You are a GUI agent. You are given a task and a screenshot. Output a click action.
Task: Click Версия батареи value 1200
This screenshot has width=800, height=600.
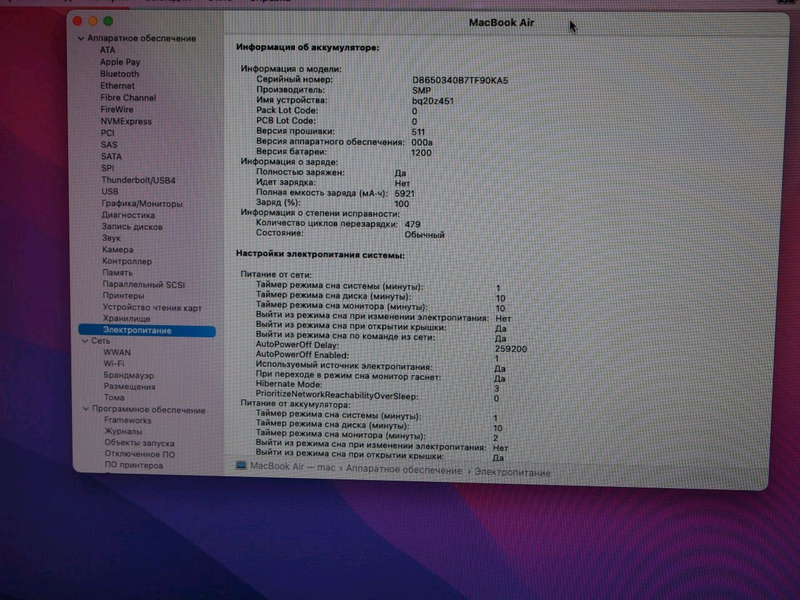coord(421,153)
